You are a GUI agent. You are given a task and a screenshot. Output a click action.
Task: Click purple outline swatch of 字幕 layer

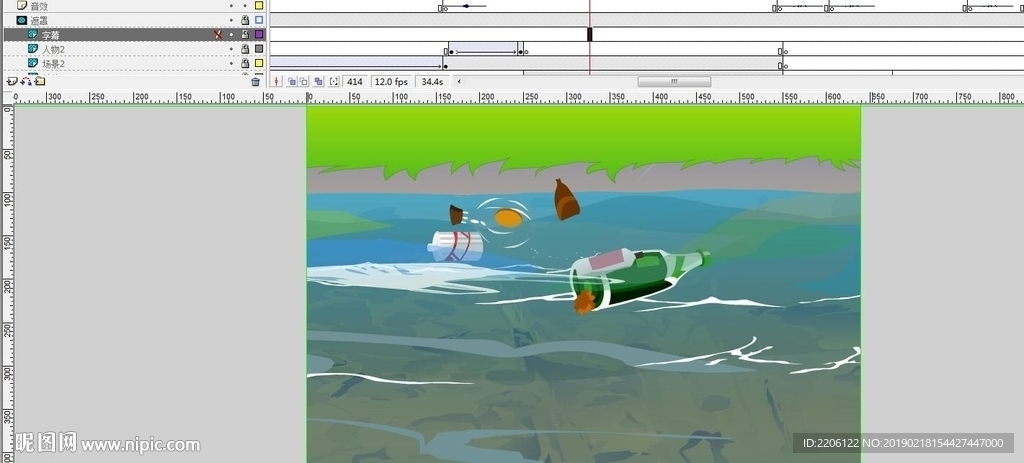coord(259,35)
